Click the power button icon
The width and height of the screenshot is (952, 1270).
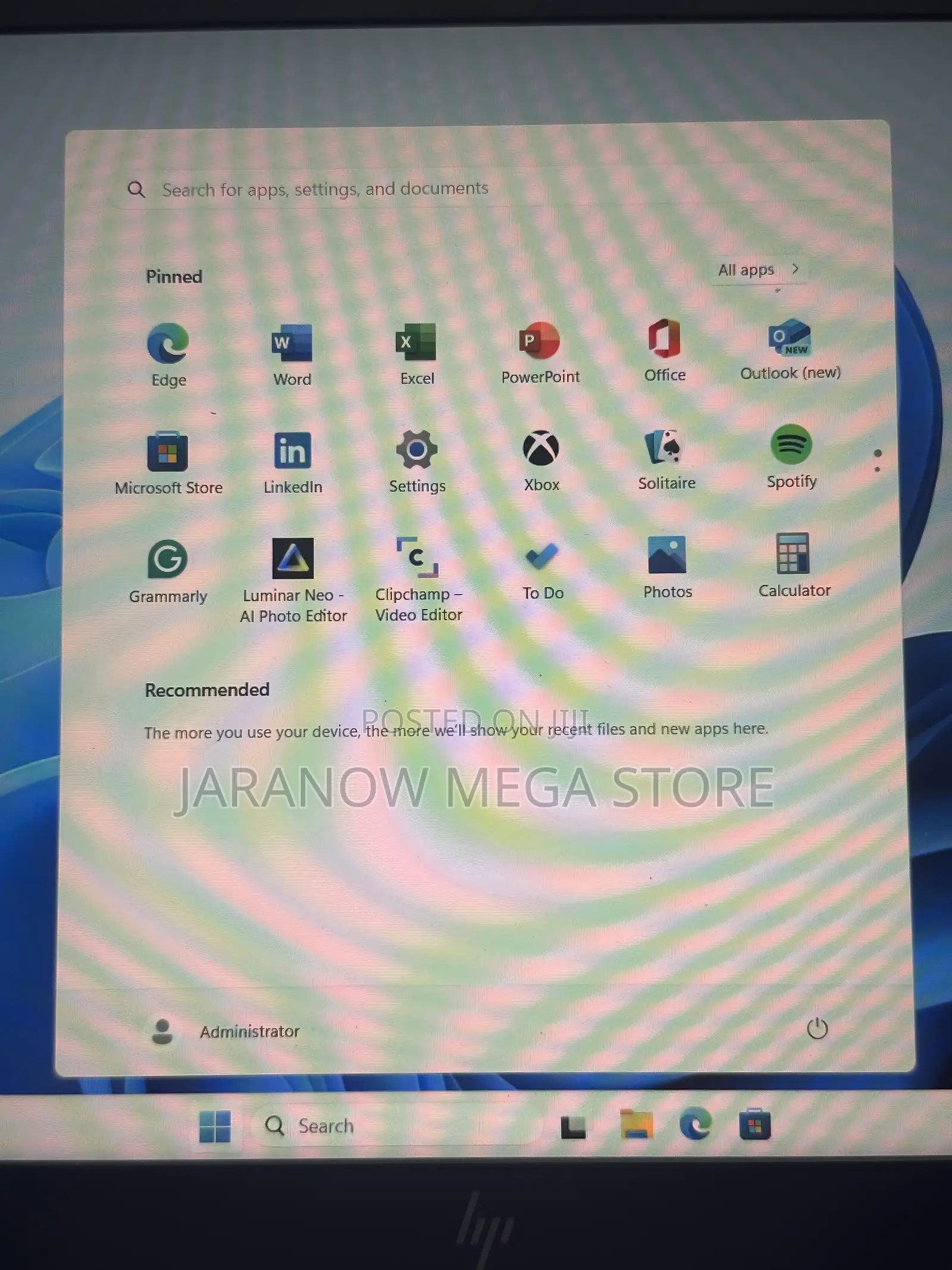[x=817, y=1028]
